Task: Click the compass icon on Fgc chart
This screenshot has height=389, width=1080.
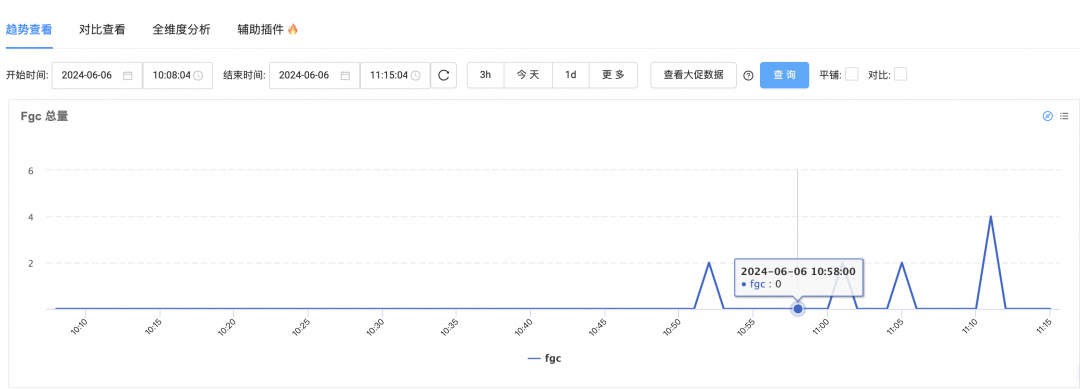Action: pyautogui.click(x=1048, y=116)
